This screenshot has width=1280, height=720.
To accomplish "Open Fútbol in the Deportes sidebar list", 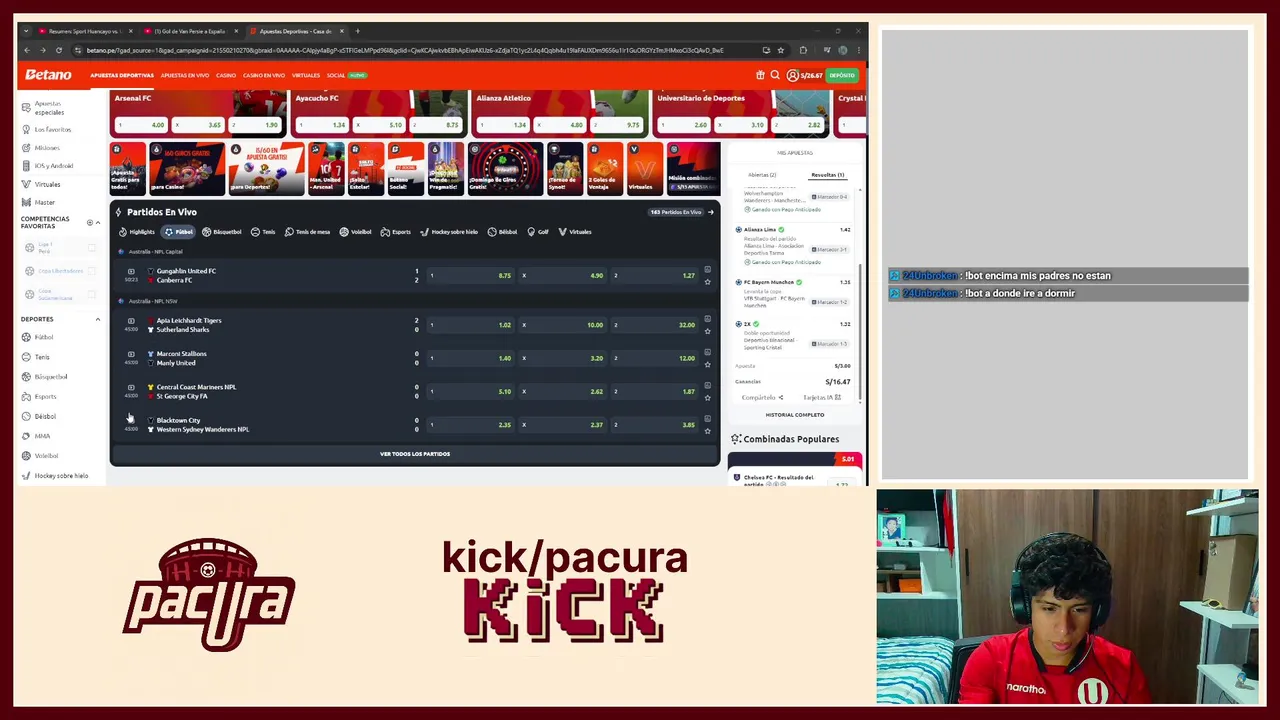I will click(x=43, y=337).
